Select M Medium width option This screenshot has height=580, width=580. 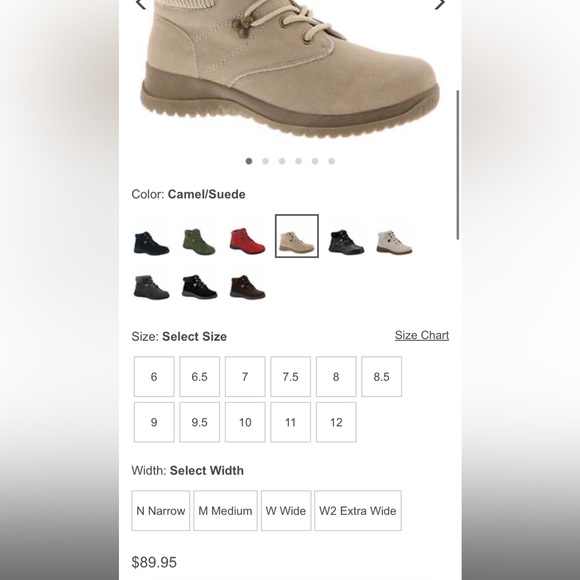tap(225, 510)
